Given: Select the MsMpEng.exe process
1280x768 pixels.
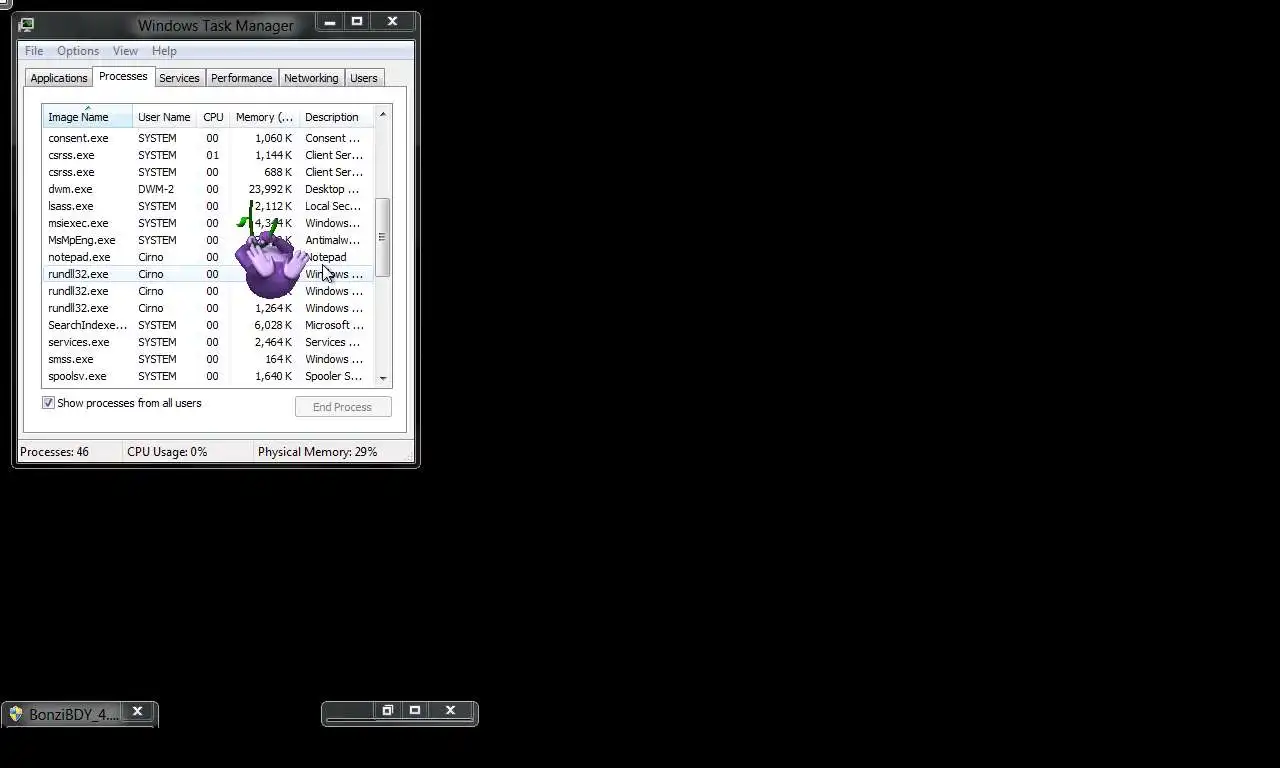Looking at the screenshot, I should point(208,240).
